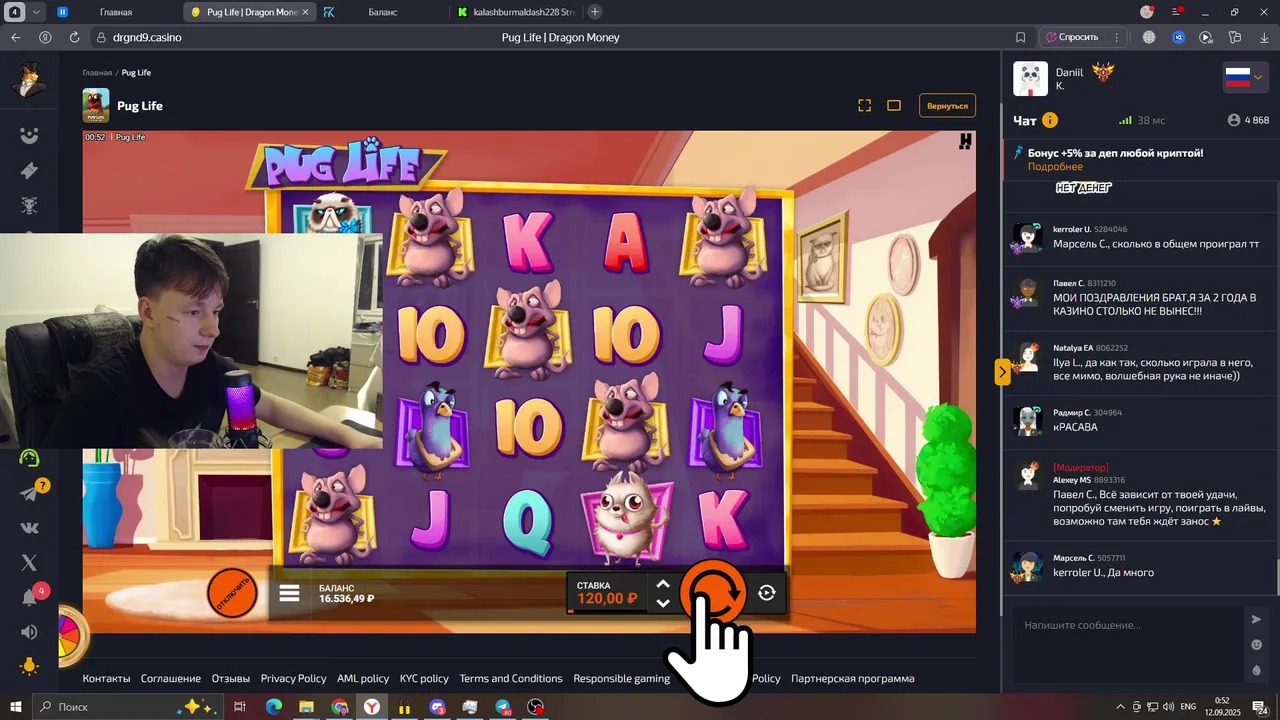
Task: Click the Hacksaw H logo in game
Action: point(965,142)
